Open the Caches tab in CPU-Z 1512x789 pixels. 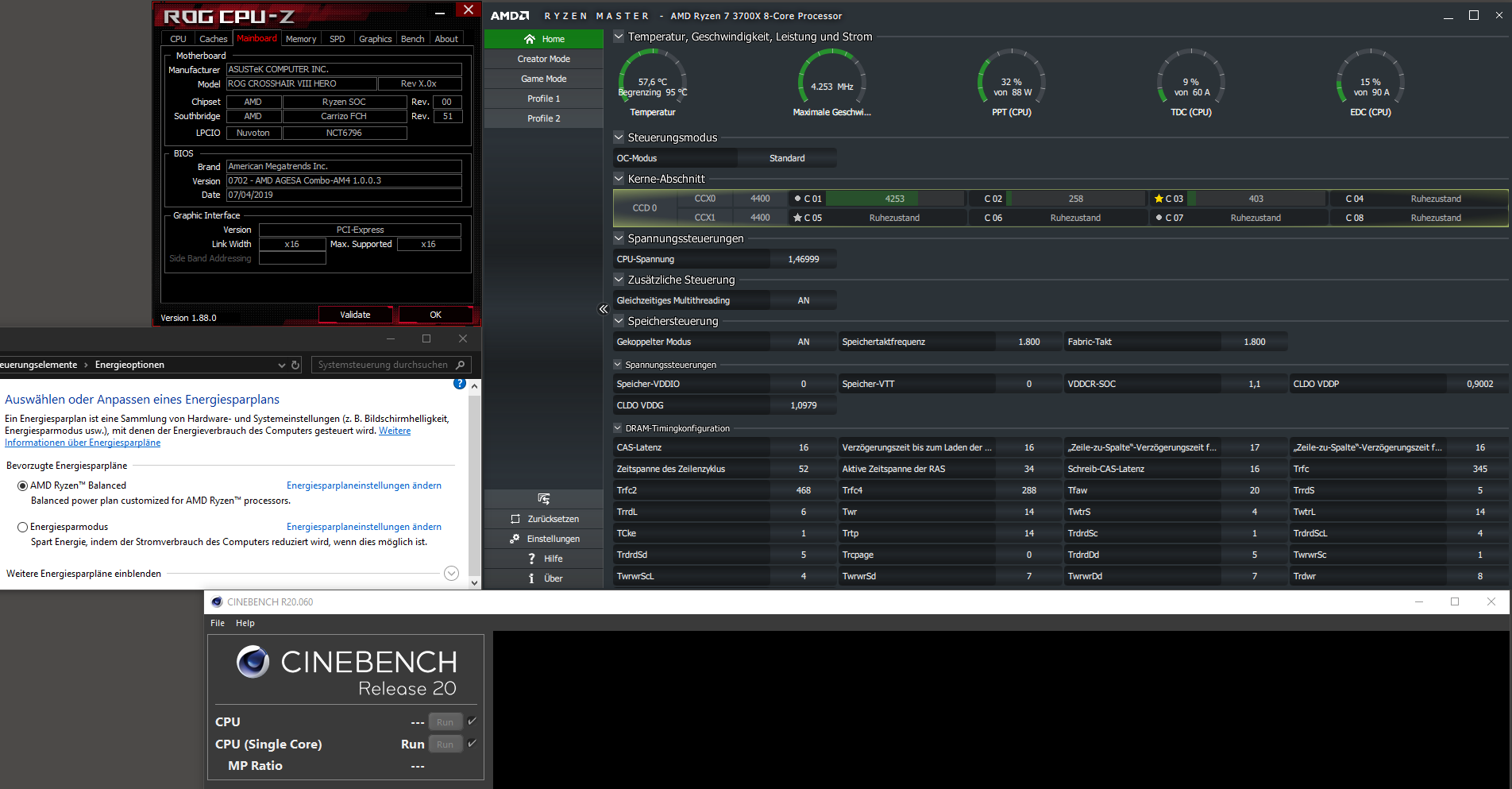(x=213, y=39)
